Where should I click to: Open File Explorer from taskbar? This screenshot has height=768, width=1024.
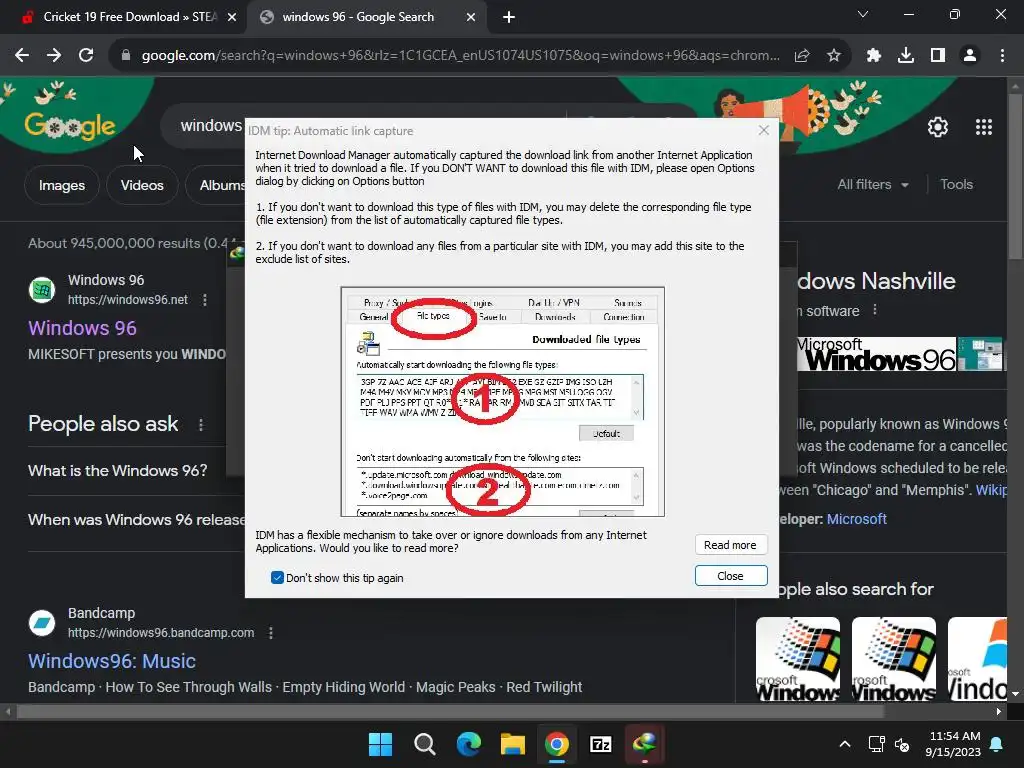tap(513, 744)
